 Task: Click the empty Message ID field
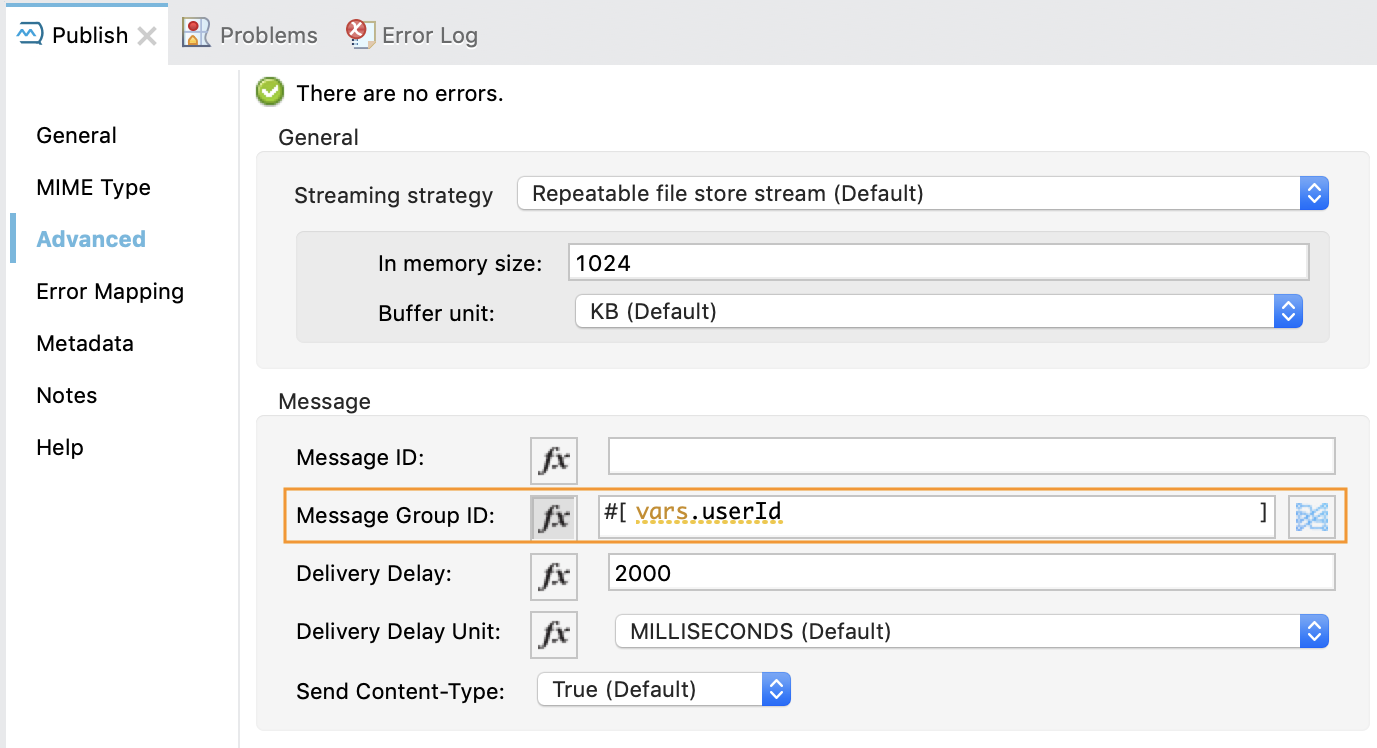[972, 456]
